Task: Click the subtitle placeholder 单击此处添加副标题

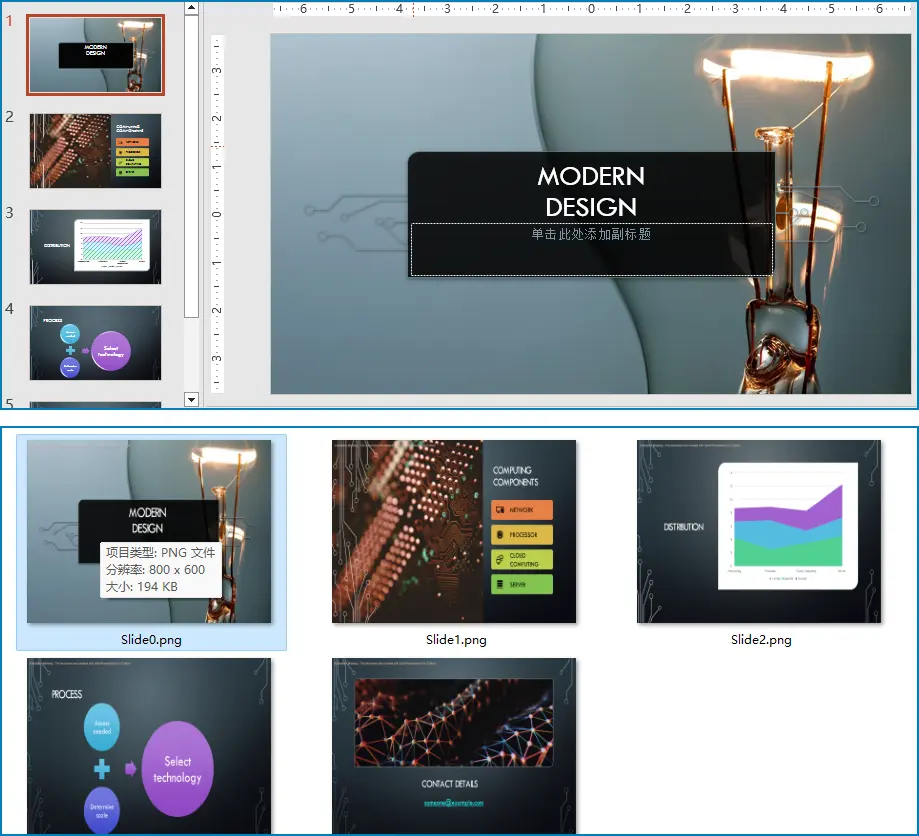Action: click(591, 235)
